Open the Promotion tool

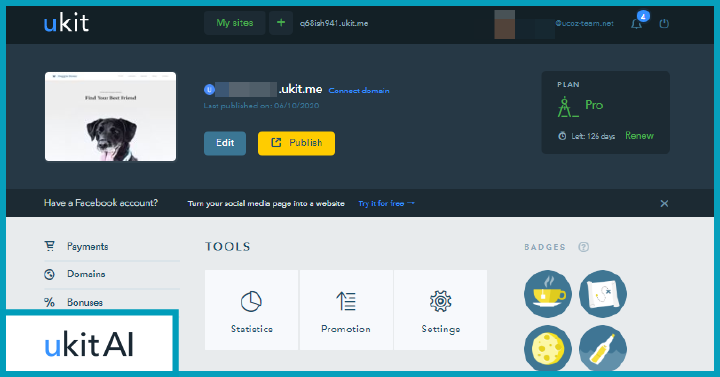[346, 310]
